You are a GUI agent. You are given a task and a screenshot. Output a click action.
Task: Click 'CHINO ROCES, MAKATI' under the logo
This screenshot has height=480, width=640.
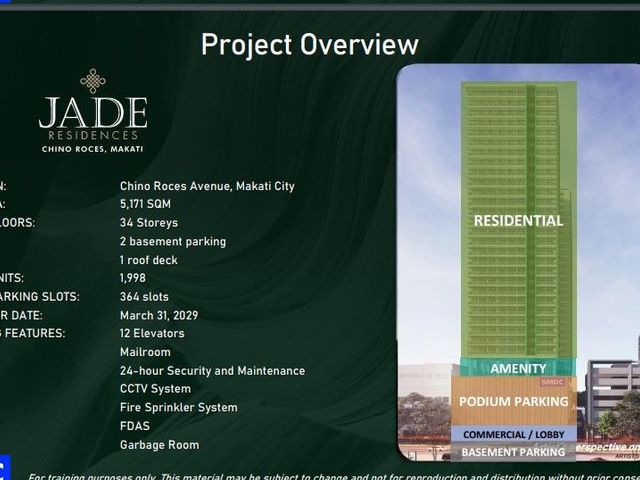(93, 149)
